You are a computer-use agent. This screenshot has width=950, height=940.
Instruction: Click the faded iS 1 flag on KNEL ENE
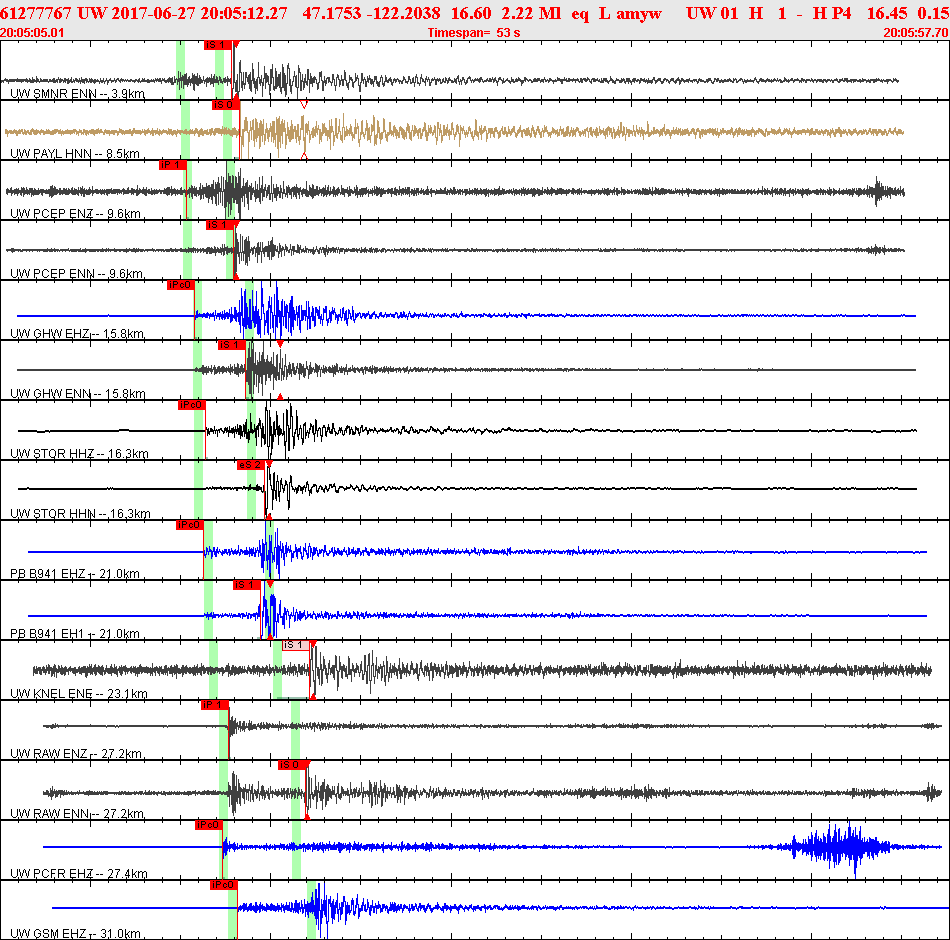point(296,645)
